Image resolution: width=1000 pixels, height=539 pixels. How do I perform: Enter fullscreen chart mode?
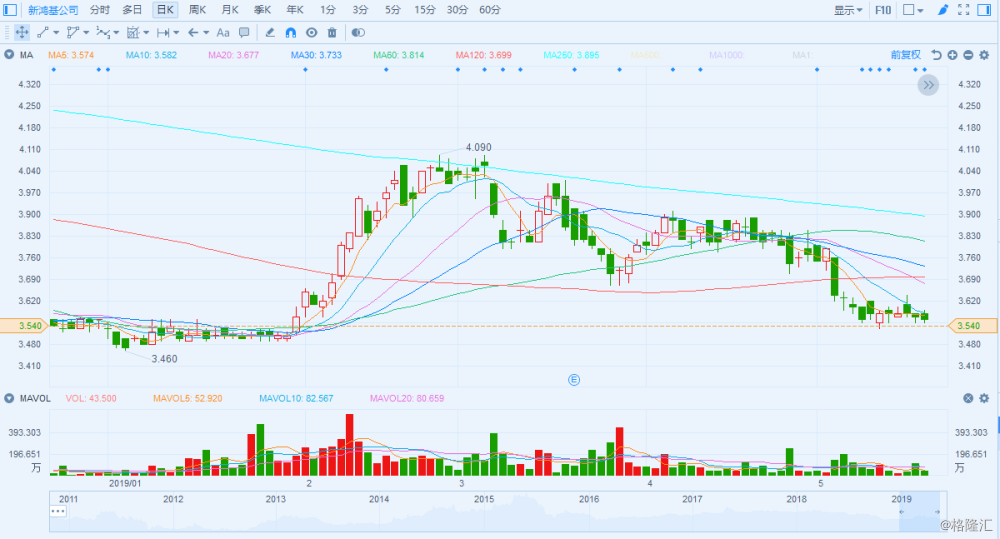pyautogui.click(x=964, y=10)
